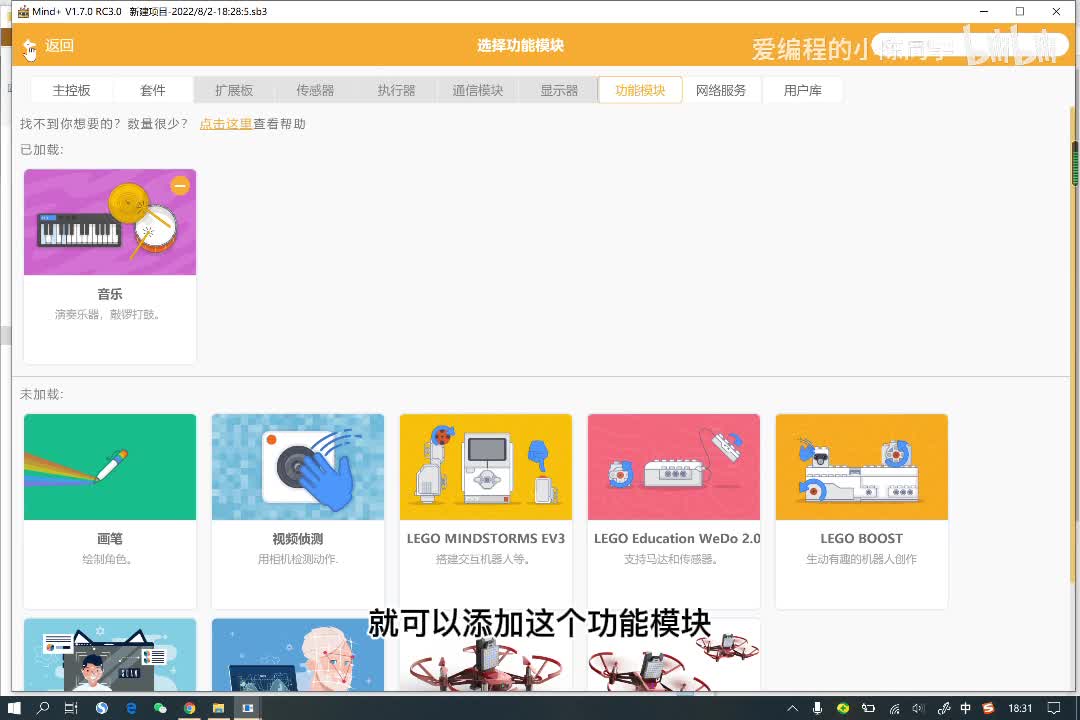
Task: Open Windows taskbar search
Action: (x=43, y=708)
